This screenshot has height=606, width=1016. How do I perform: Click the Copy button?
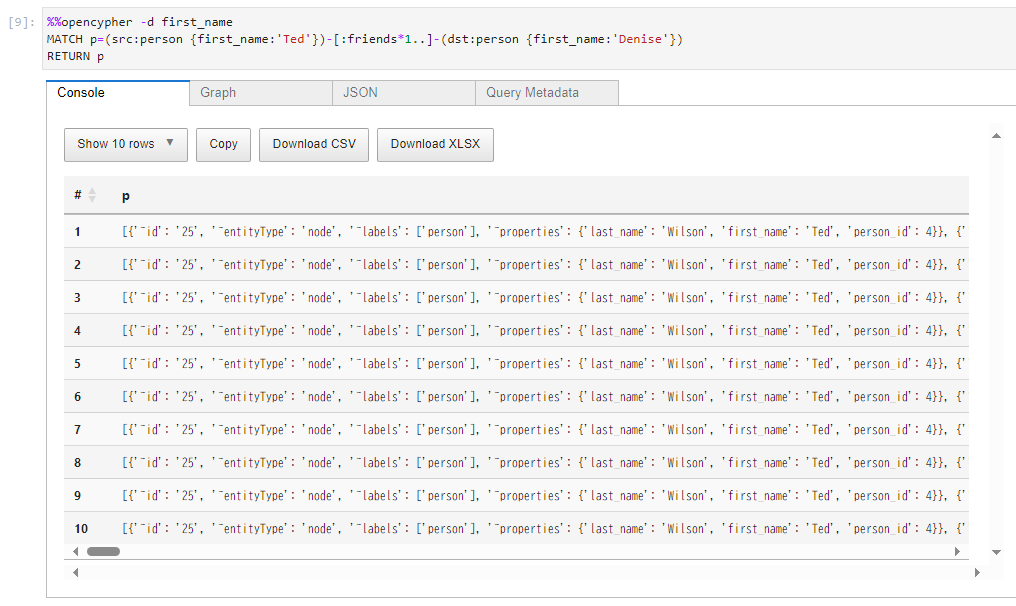(x=222, y=144)
